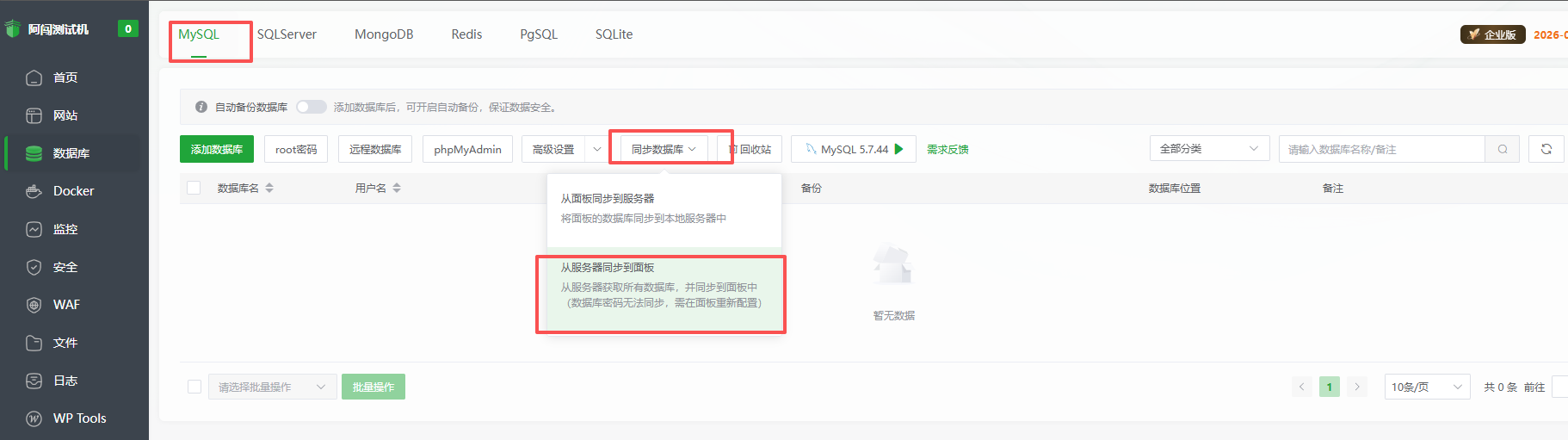Sort by 用户名 column arrows
This screenshot has width=1568, height=440.
pos(397,188)
